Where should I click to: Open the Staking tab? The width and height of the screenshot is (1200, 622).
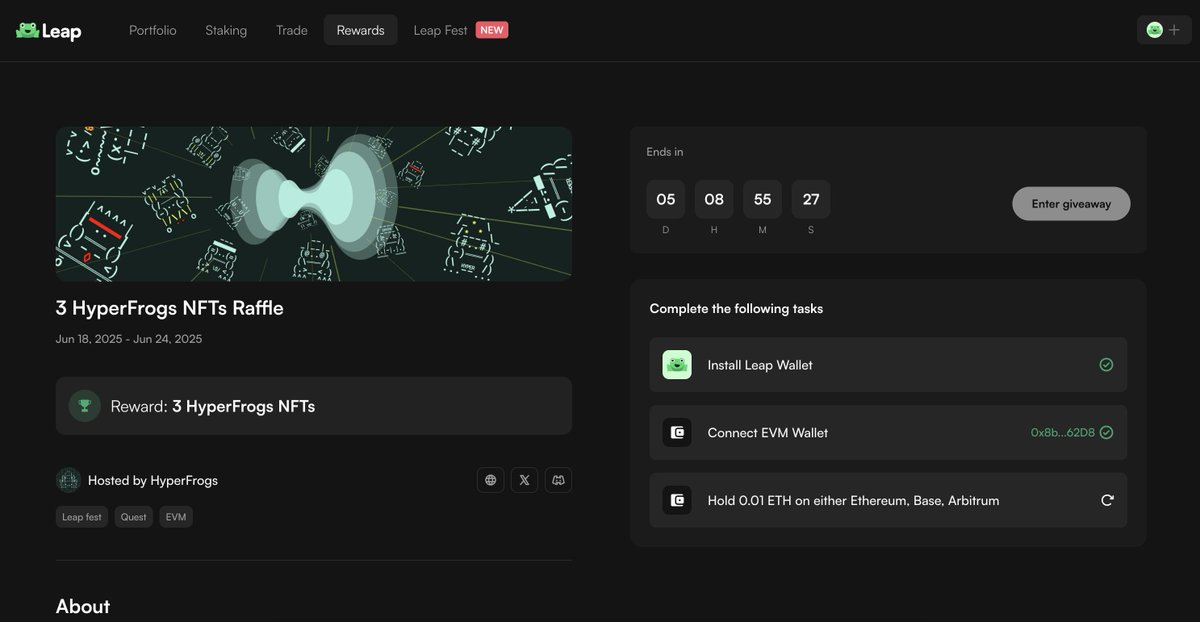(x=226, y=30)
